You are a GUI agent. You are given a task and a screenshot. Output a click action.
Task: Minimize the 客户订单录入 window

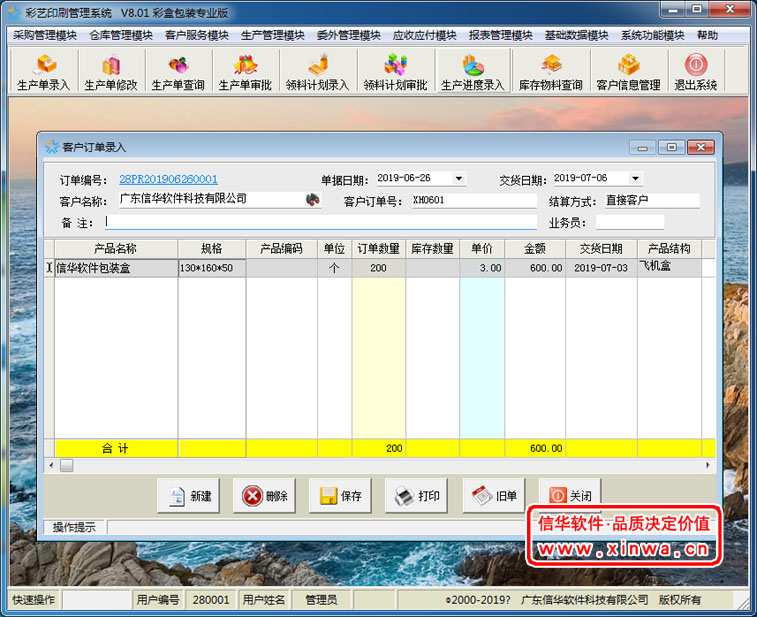click(643, 147)
